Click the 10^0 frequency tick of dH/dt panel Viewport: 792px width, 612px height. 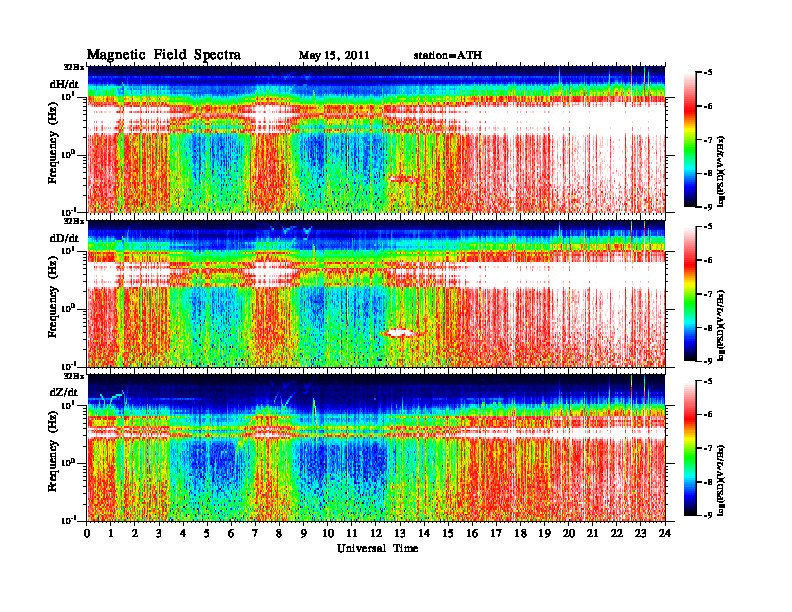tap(69, 154)
